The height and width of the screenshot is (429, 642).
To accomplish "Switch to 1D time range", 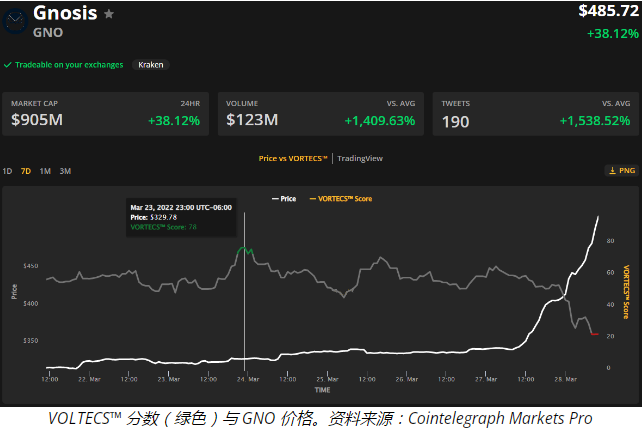I will point(7,171).
